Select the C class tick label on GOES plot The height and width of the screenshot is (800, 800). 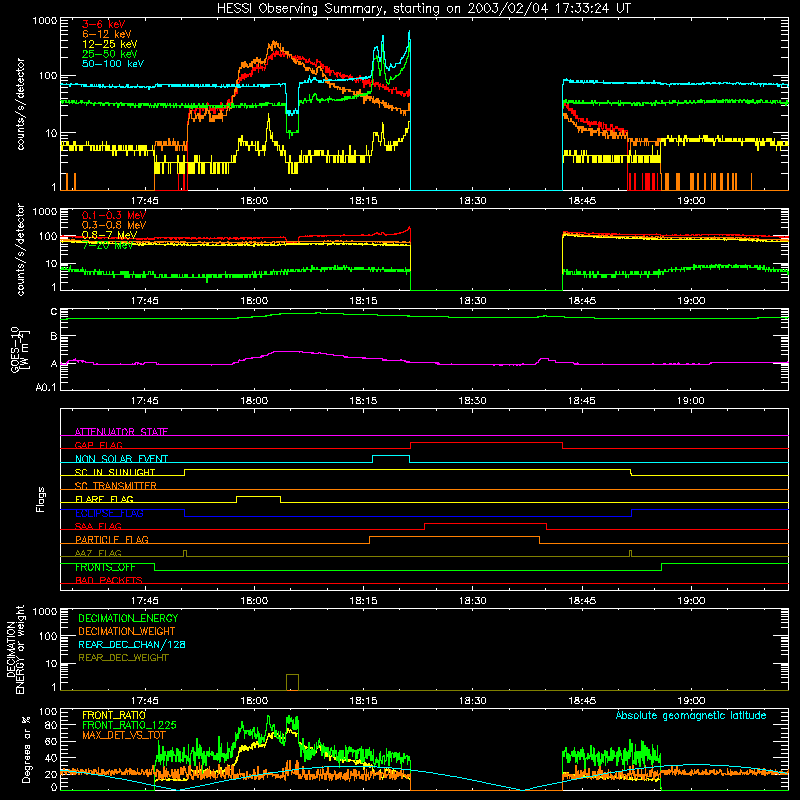coord(54,312)
